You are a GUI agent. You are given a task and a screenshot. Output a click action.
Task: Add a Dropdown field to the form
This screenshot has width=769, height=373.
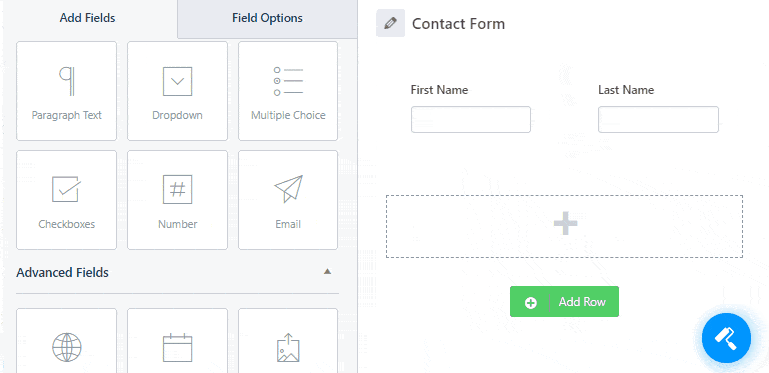pyautogui.click(x=177, y=91)
